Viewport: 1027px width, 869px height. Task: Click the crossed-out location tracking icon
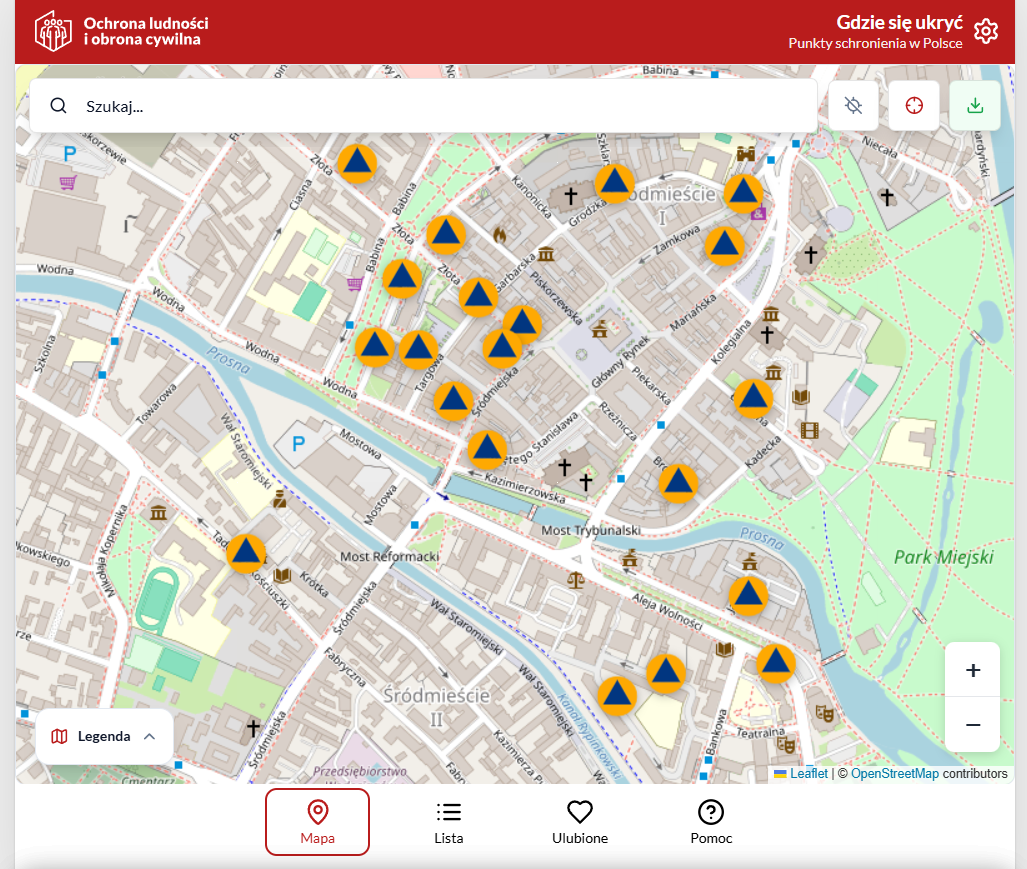coord(853,106)
